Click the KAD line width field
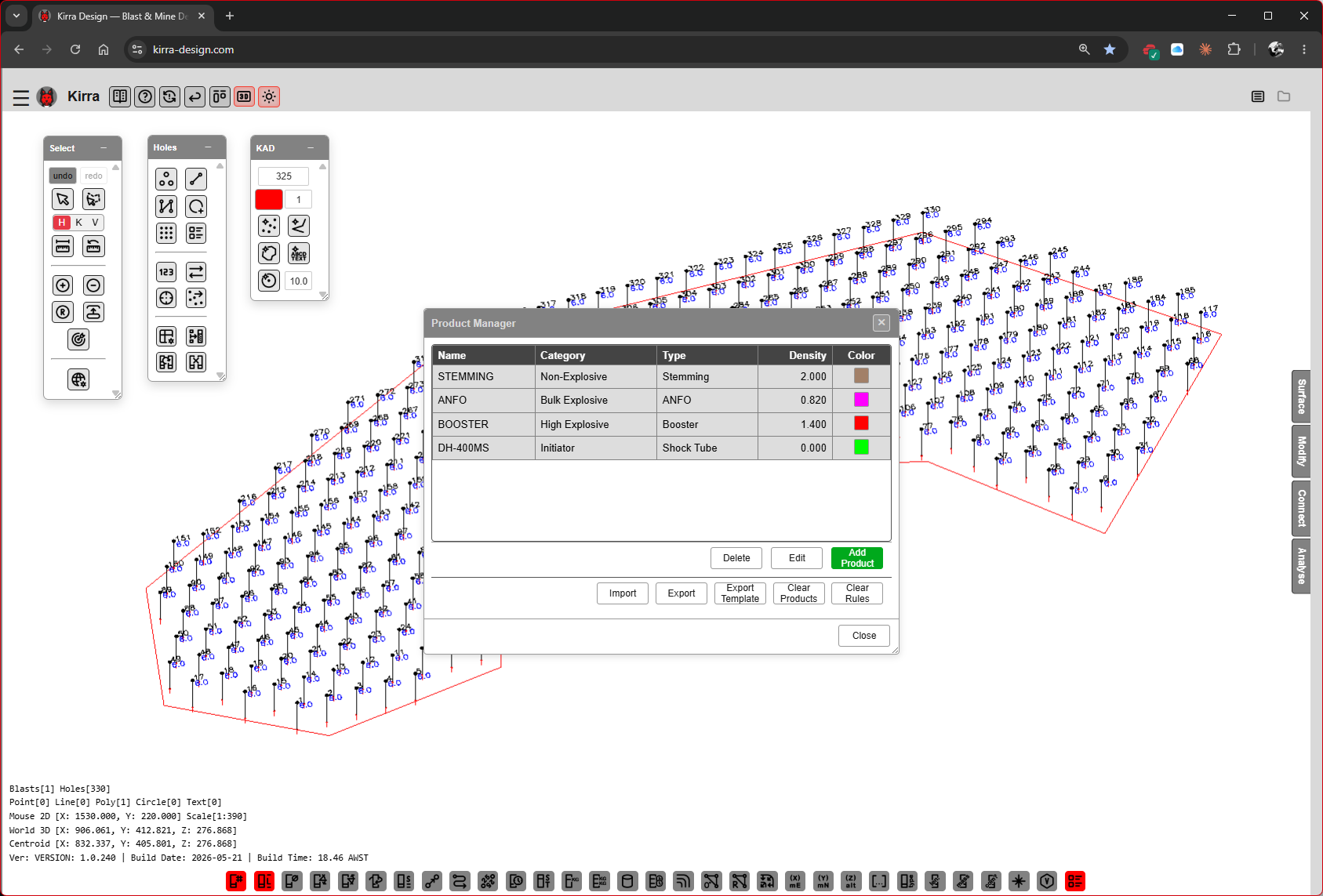This screenshot has width=1323, height=896. tap(299, 200)
